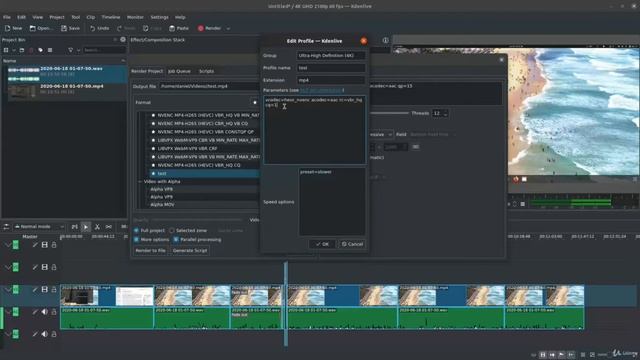Click the filter funnel icon in Project Bin

coord(71,50)
